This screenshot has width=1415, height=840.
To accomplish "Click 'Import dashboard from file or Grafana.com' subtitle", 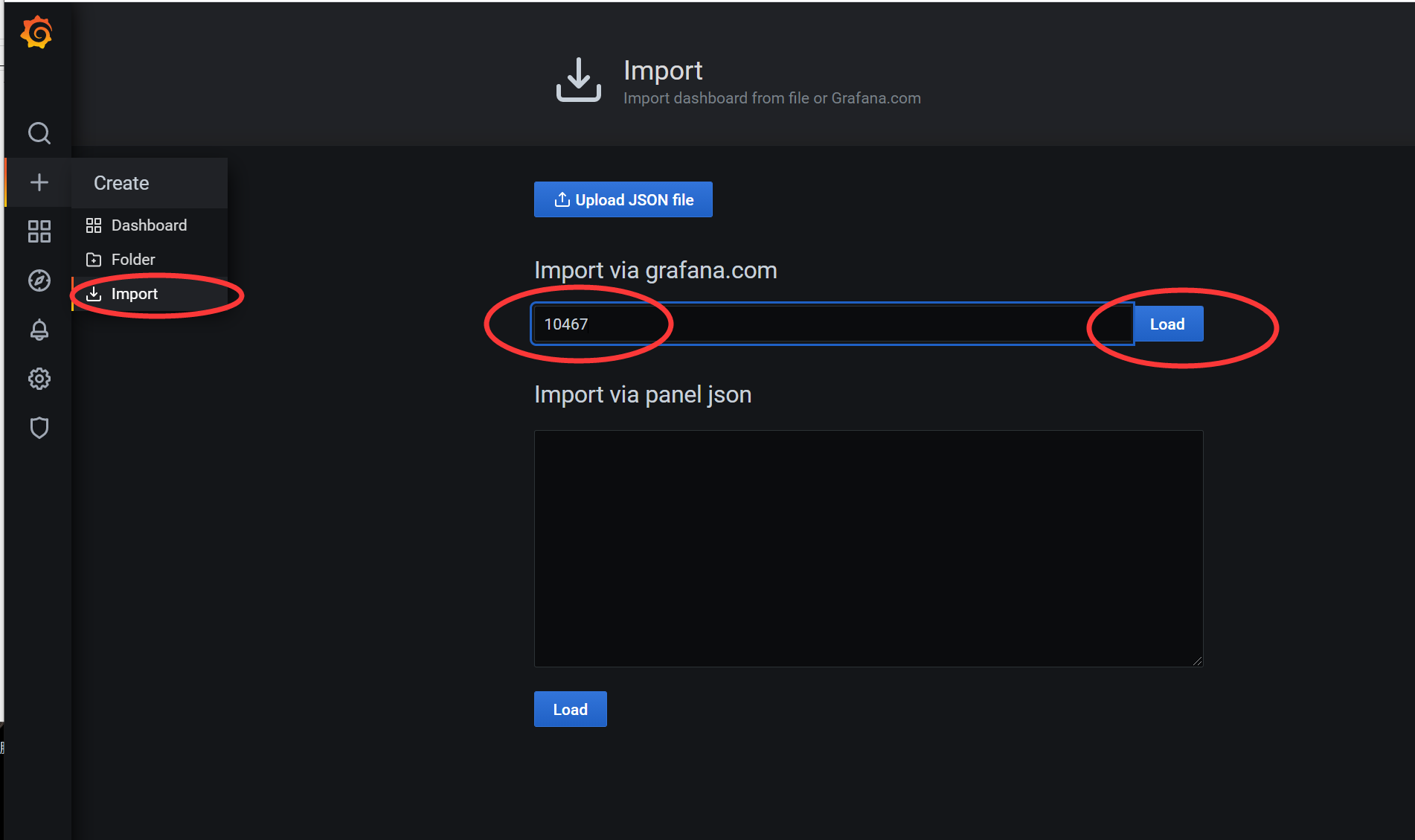I will 772,98.
